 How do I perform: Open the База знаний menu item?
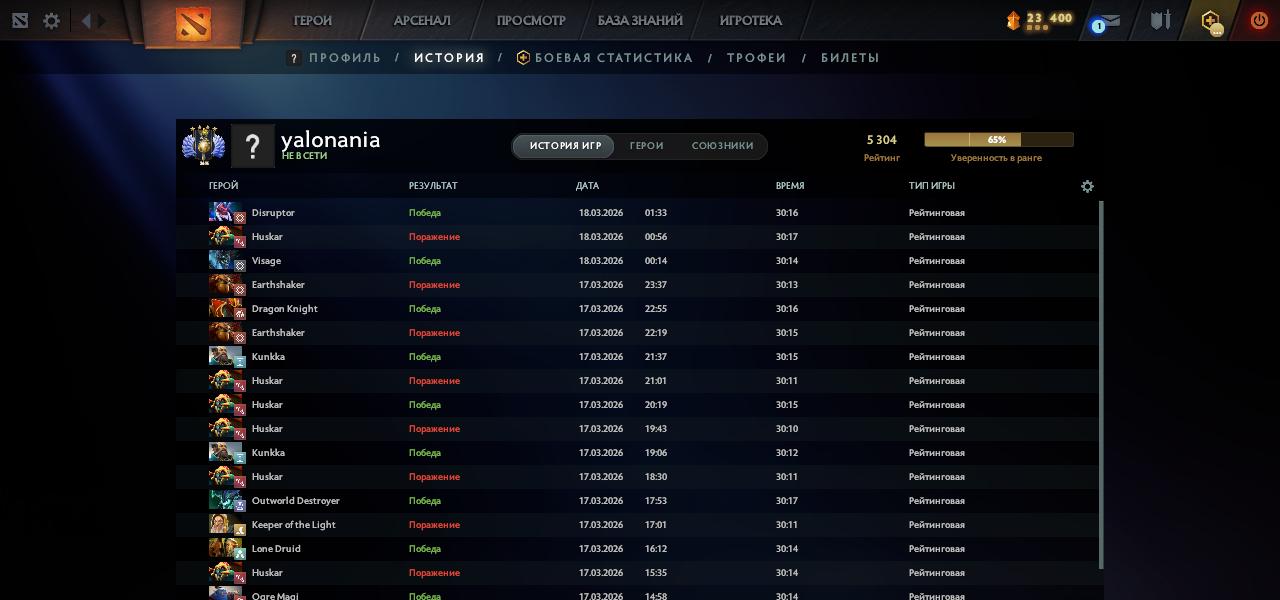pyautogui.click(x=640, y=20)
